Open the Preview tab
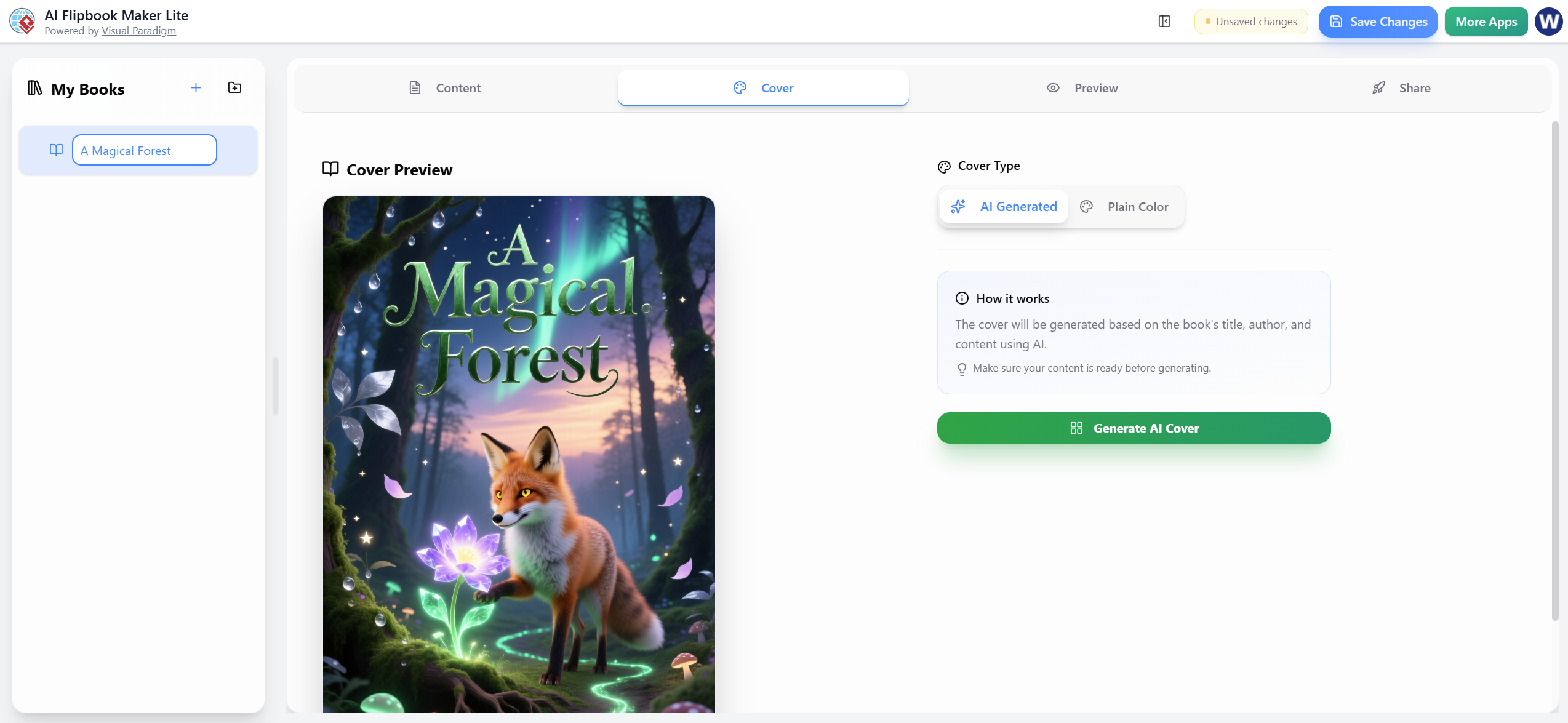Screen dimensions: 1568x723 tap(1082, 88)
